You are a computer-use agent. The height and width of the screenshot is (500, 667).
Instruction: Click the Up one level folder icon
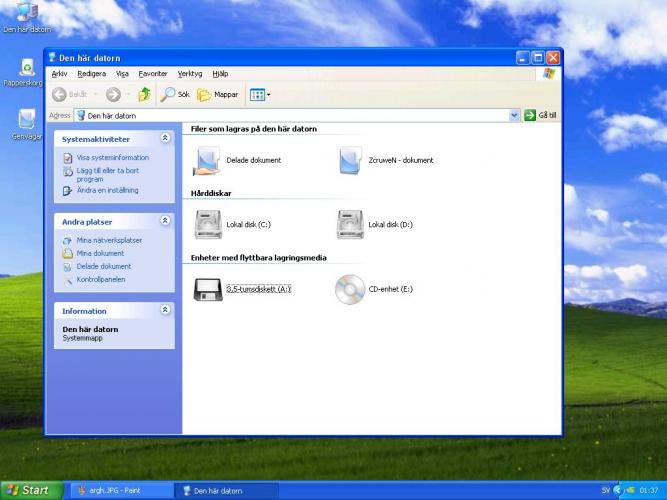click(144, 94)
